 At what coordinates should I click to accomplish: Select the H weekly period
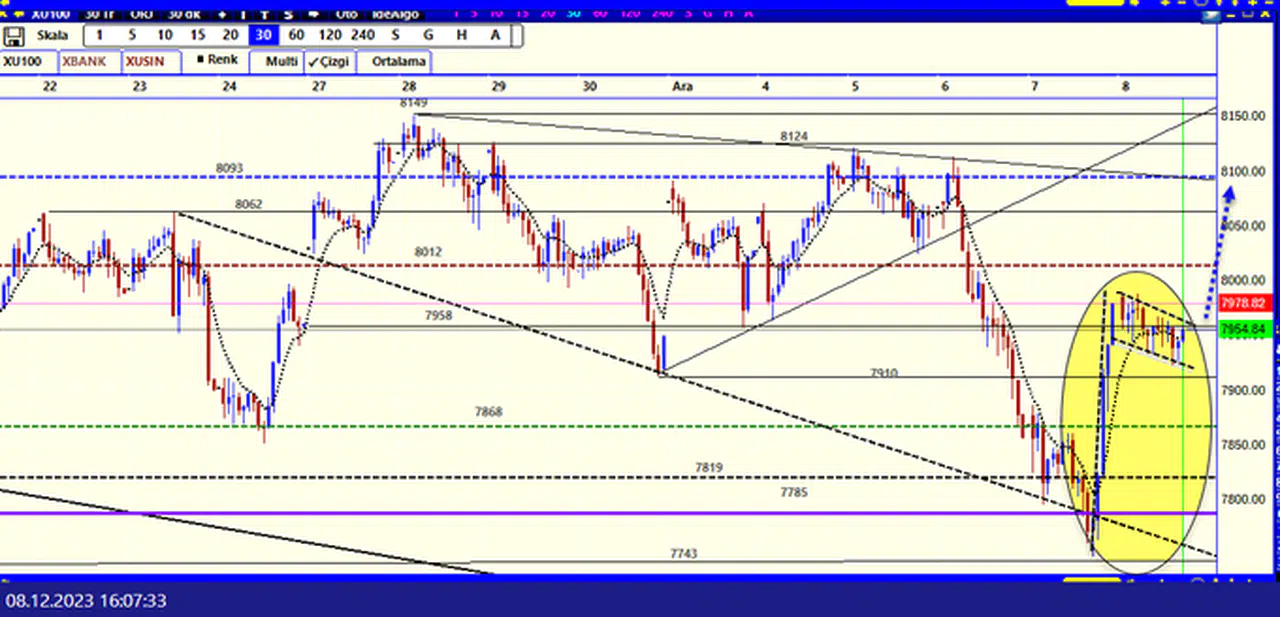[461, 35]
